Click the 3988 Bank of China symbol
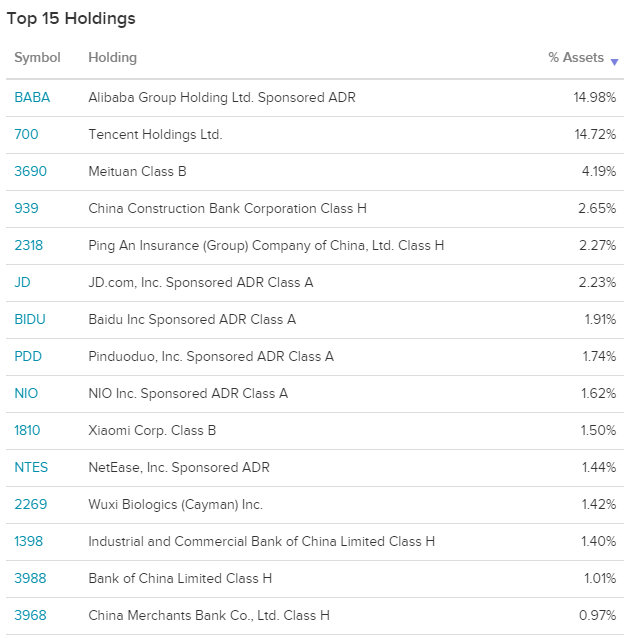639x638 pixels. [30, 579]
